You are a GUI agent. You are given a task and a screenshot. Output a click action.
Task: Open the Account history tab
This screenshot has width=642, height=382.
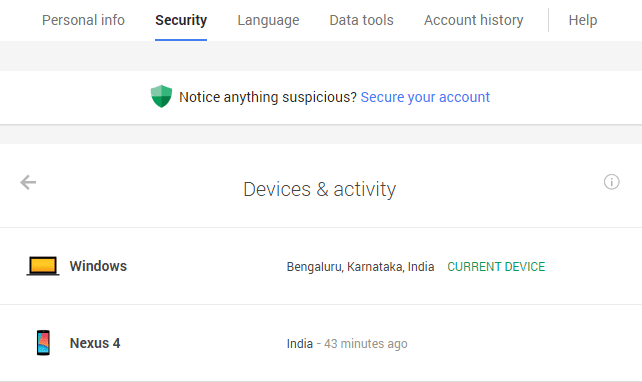(473, 20)
